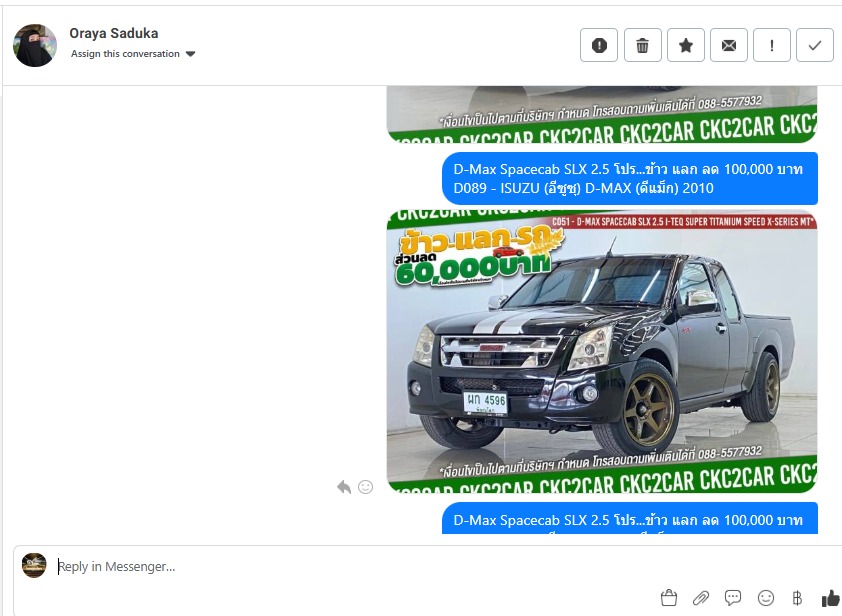The image size is (842, 616).
Task: Open the Assign this conversation menu label
Action: coord(125,54)
